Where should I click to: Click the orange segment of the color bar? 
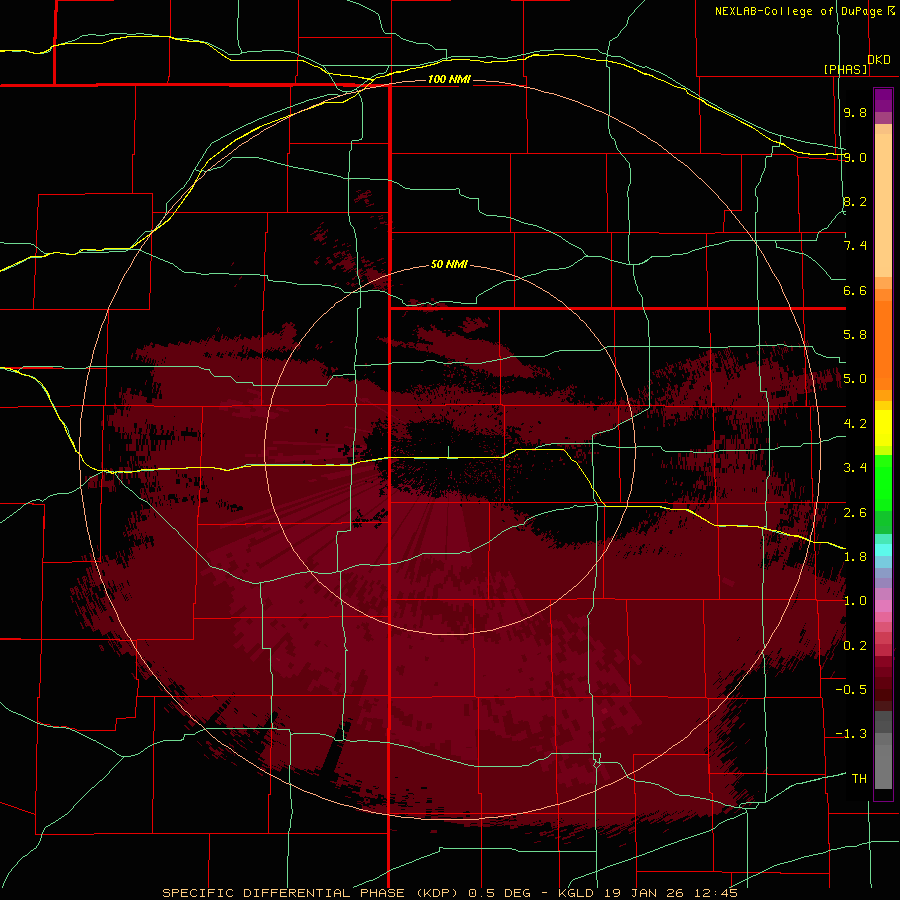pyautogui.click(x=883, y=346)
